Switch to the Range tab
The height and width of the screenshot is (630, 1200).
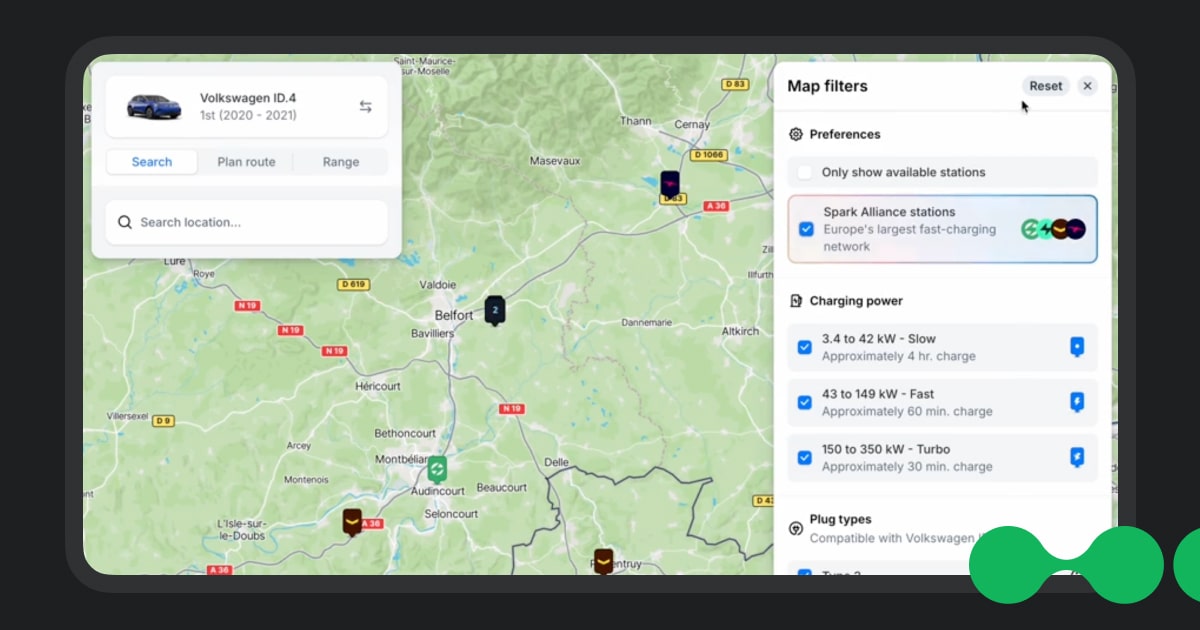(341, 162)
